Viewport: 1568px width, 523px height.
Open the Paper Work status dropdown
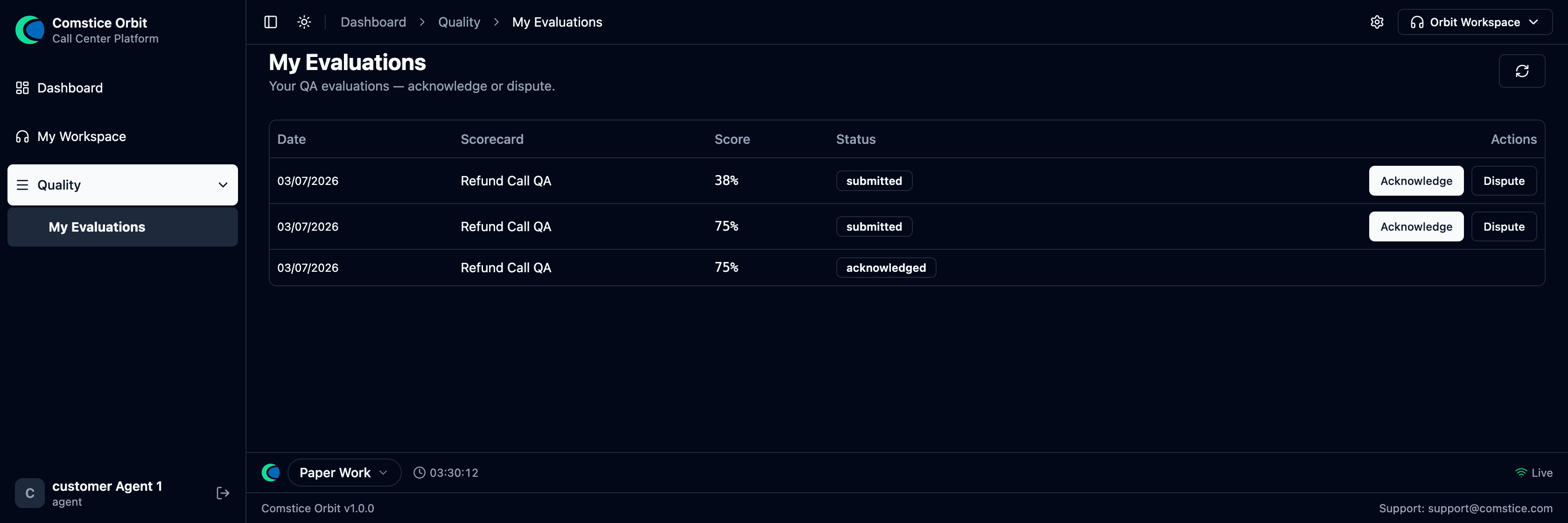344,473
